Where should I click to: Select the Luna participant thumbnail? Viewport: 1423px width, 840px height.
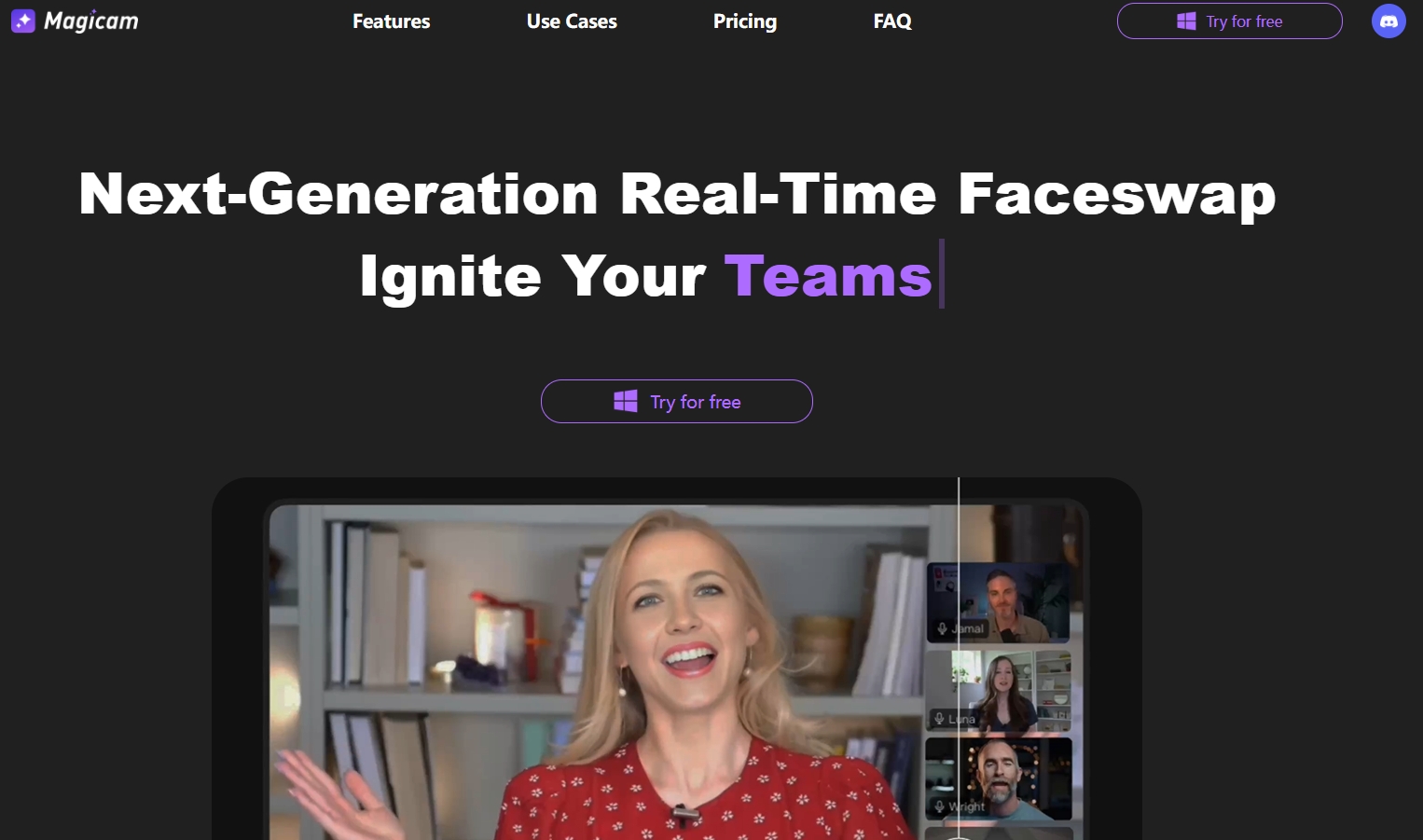(999, 691)
